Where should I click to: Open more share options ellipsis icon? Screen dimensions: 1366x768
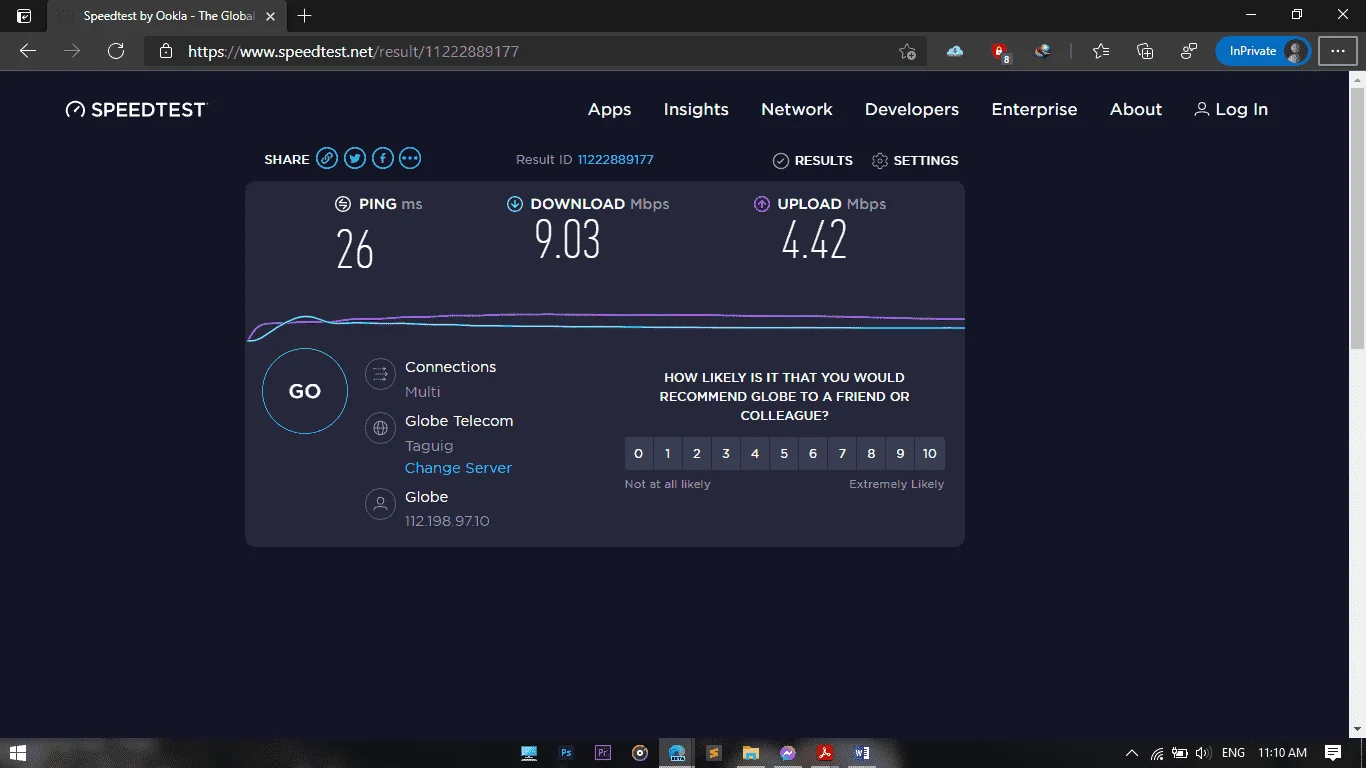pyautogui.click(x=410, y=158)
